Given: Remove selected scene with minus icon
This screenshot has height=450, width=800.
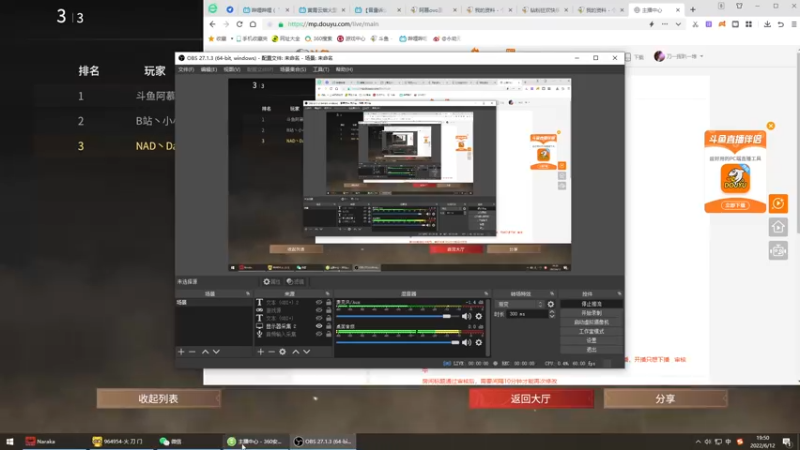Looking at the screenshot, I should point(192,352).
